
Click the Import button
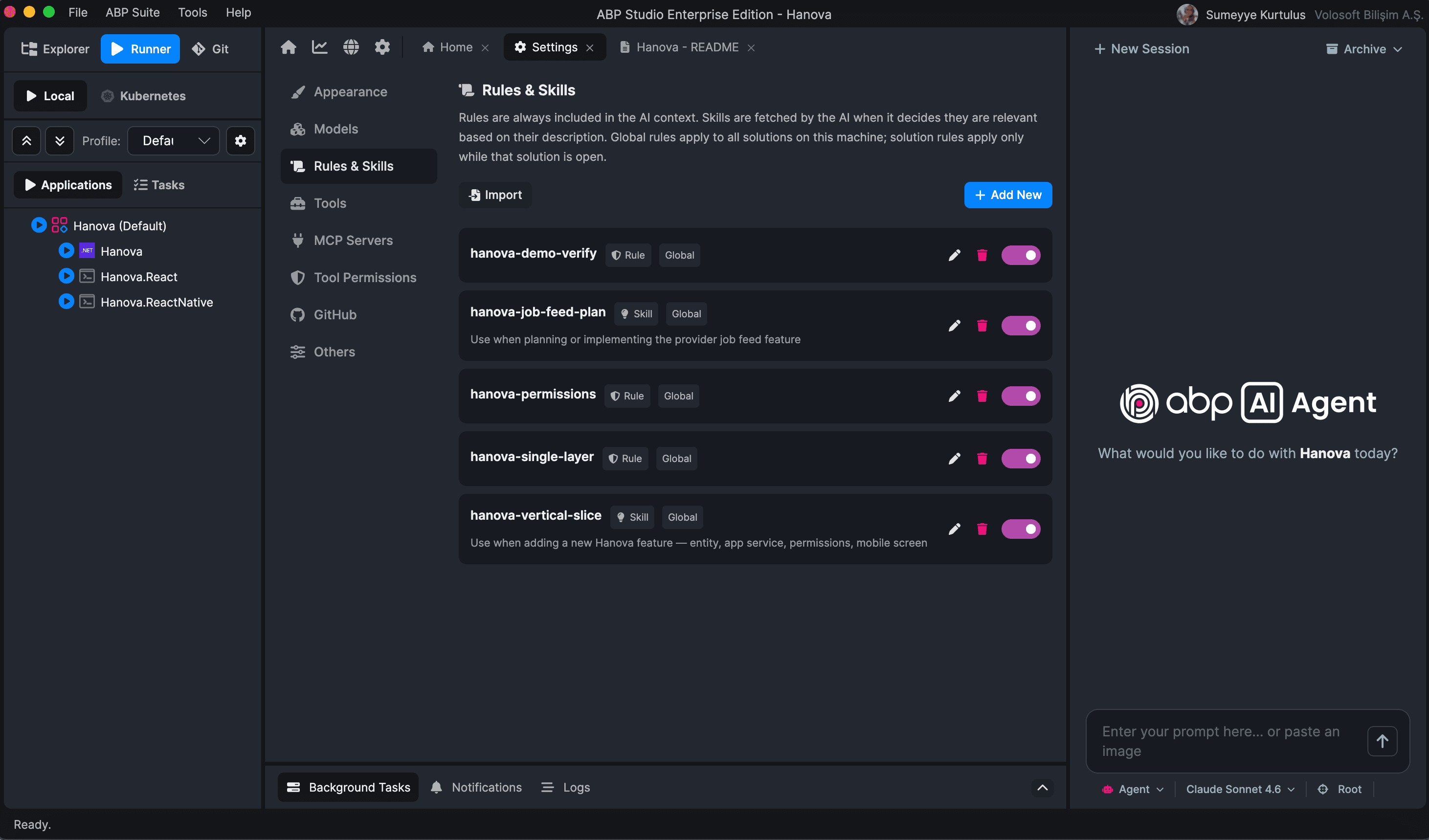click(495, 195)
